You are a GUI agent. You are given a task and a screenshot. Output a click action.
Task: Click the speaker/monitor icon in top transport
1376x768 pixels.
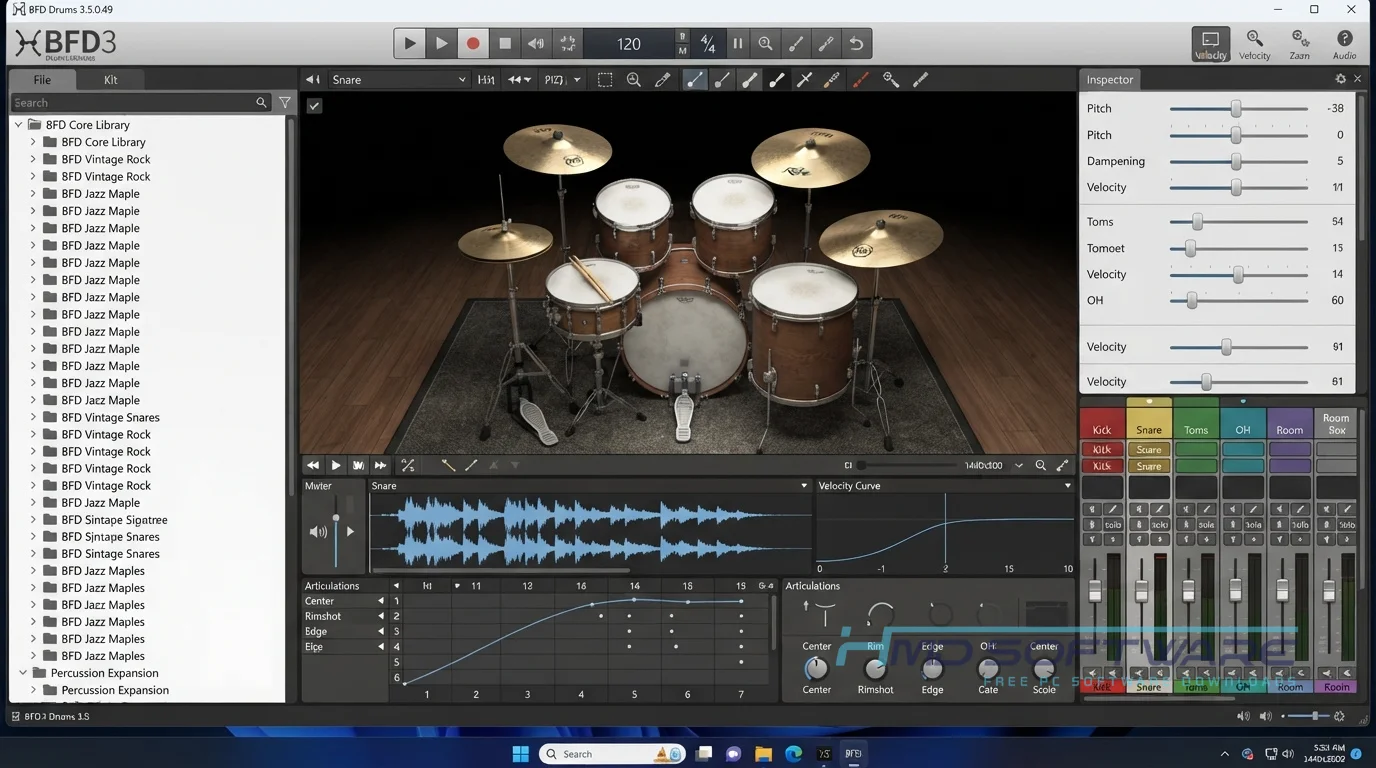pos(536,43)
